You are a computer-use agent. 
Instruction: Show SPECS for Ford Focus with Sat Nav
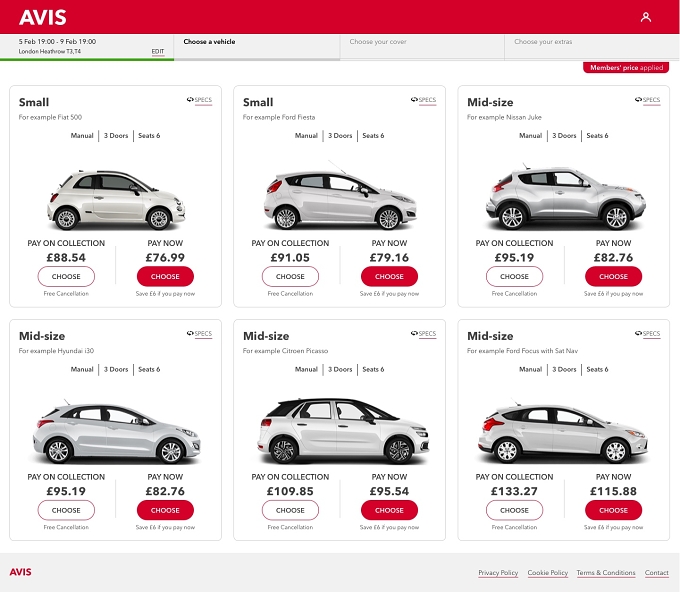click(x=647, y=334)
